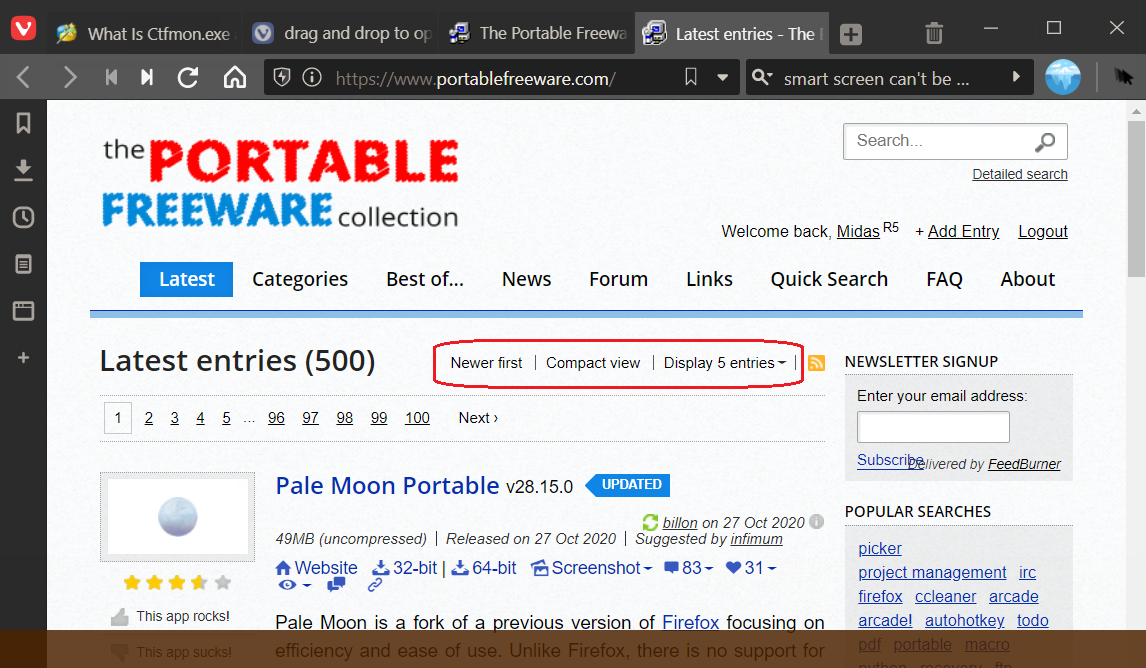Viewport: 1146px width, 668px height.
Task: Open the Pale Moon Portable entry title
Action: point(387,485)
